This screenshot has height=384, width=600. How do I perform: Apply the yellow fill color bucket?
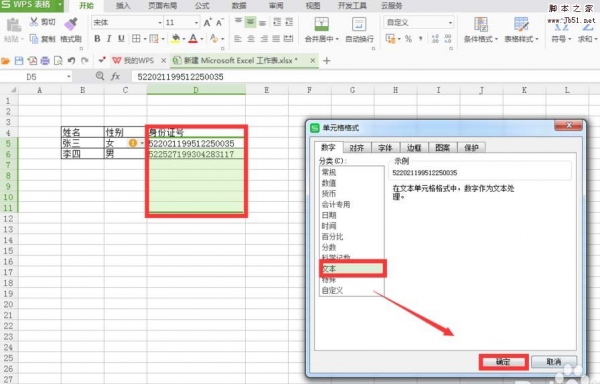176,38
